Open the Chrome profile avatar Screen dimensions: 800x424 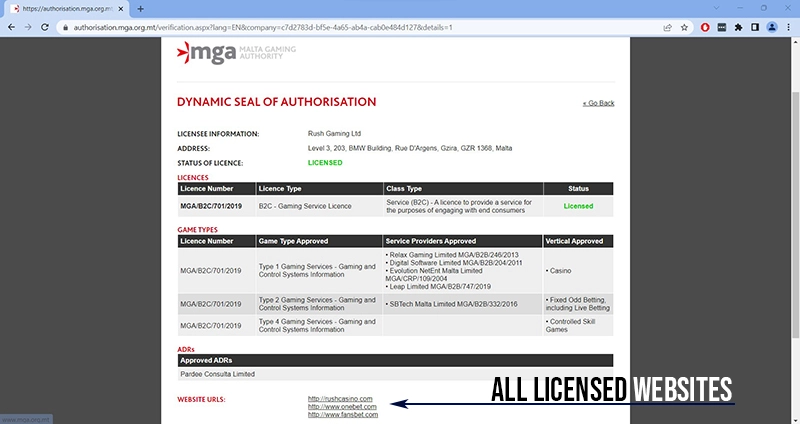tap(772, 28)
